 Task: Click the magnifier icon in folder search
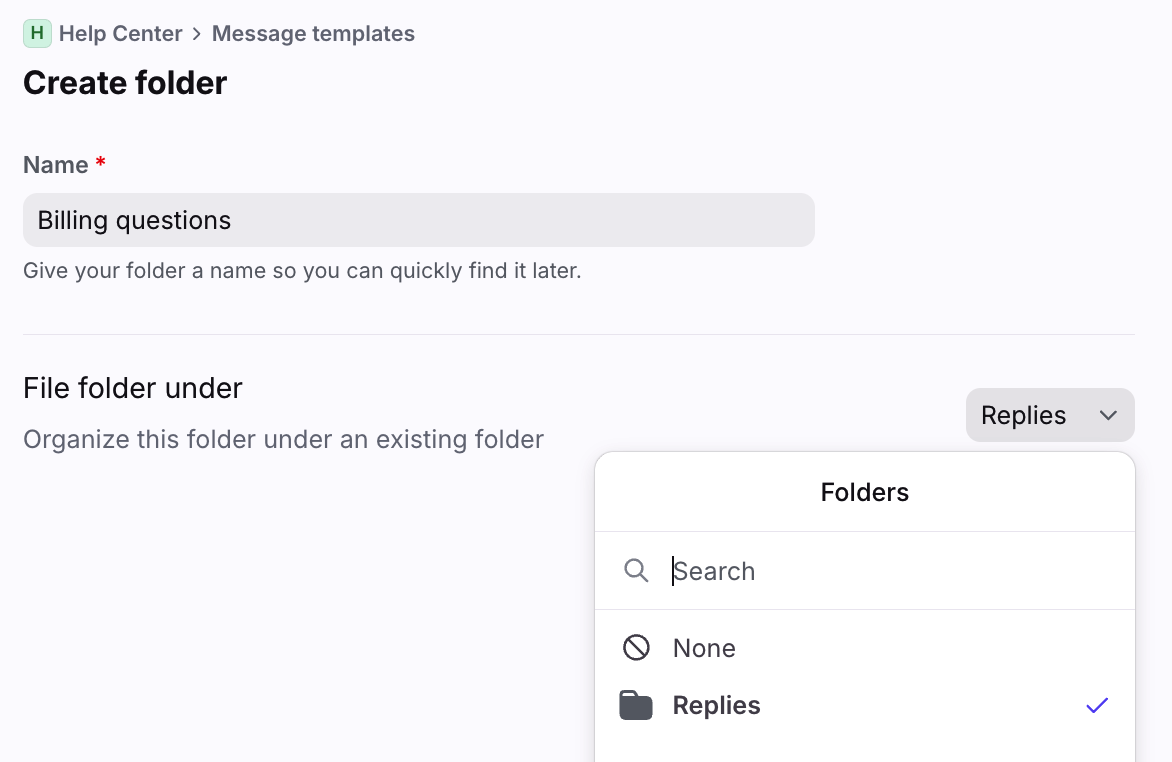pyautogui.click(x=636, y=571)
